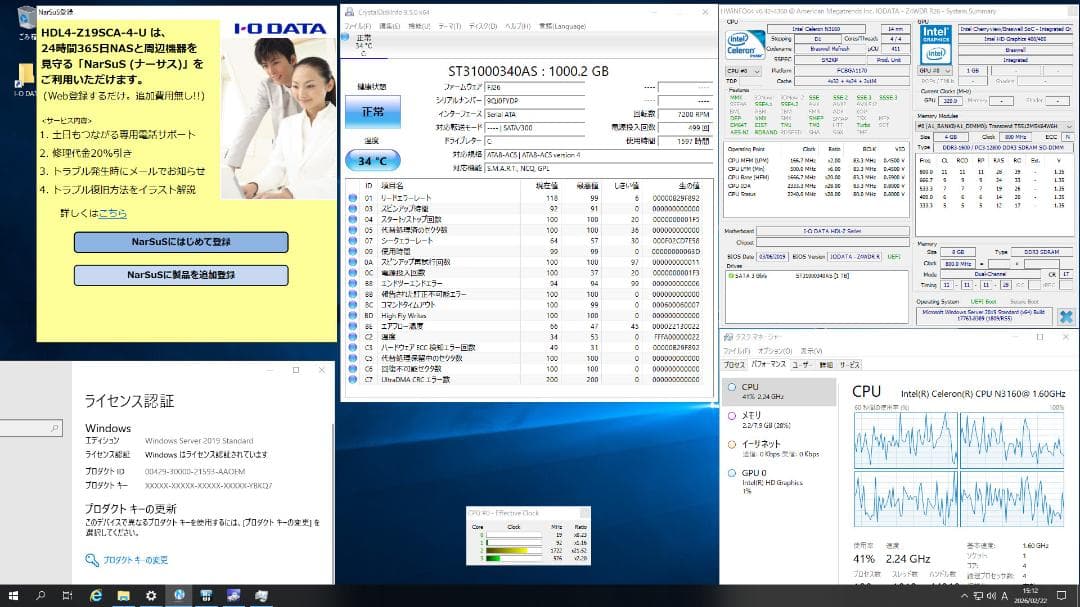The image size is (1080, 607).
Task: Open taskbar search magnifier
Action: [x=40, y=596]
